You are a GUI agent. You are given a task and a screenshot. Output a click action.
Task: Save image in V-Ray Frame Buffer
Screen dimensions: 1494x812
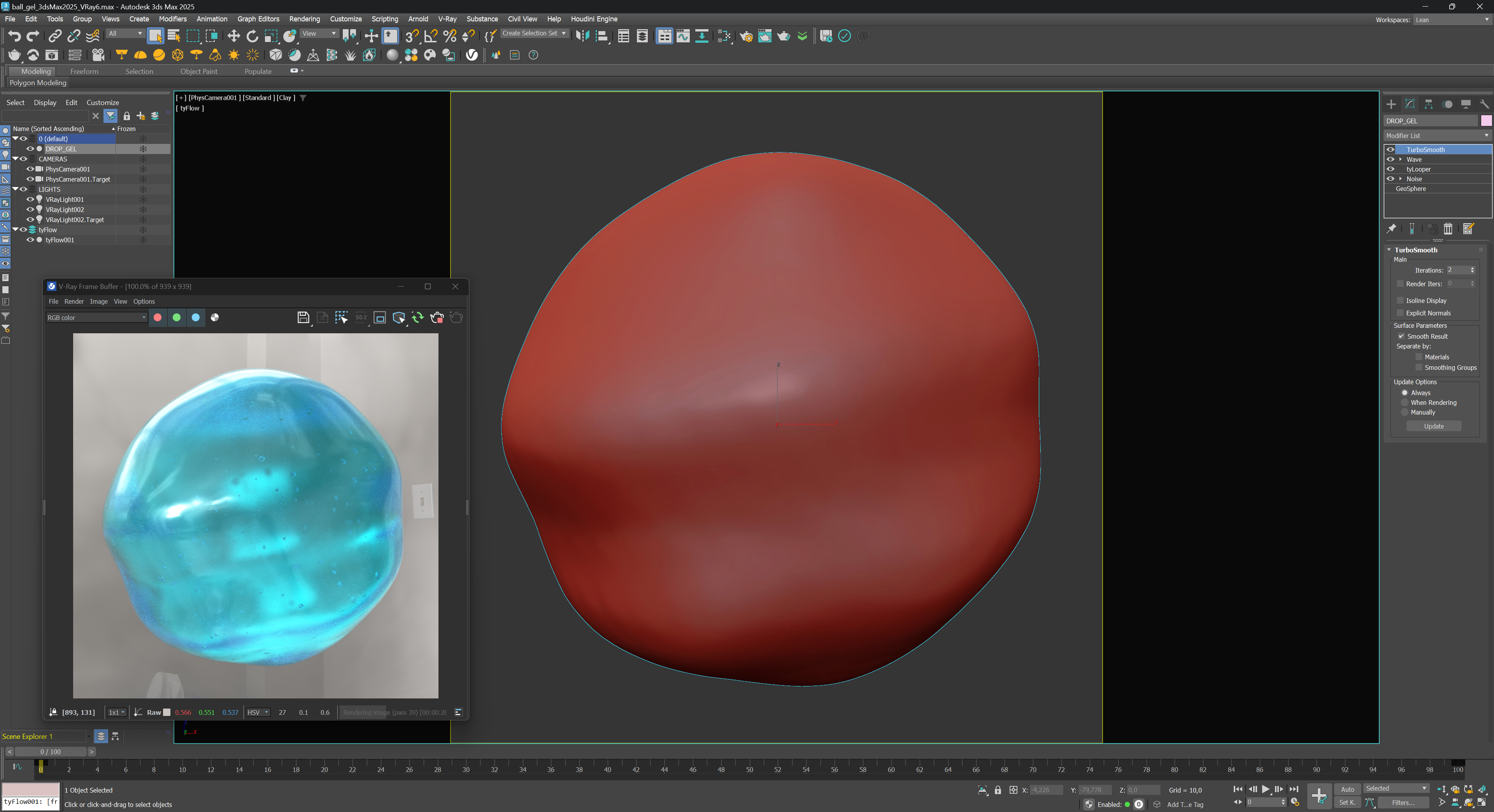point(303,318)
